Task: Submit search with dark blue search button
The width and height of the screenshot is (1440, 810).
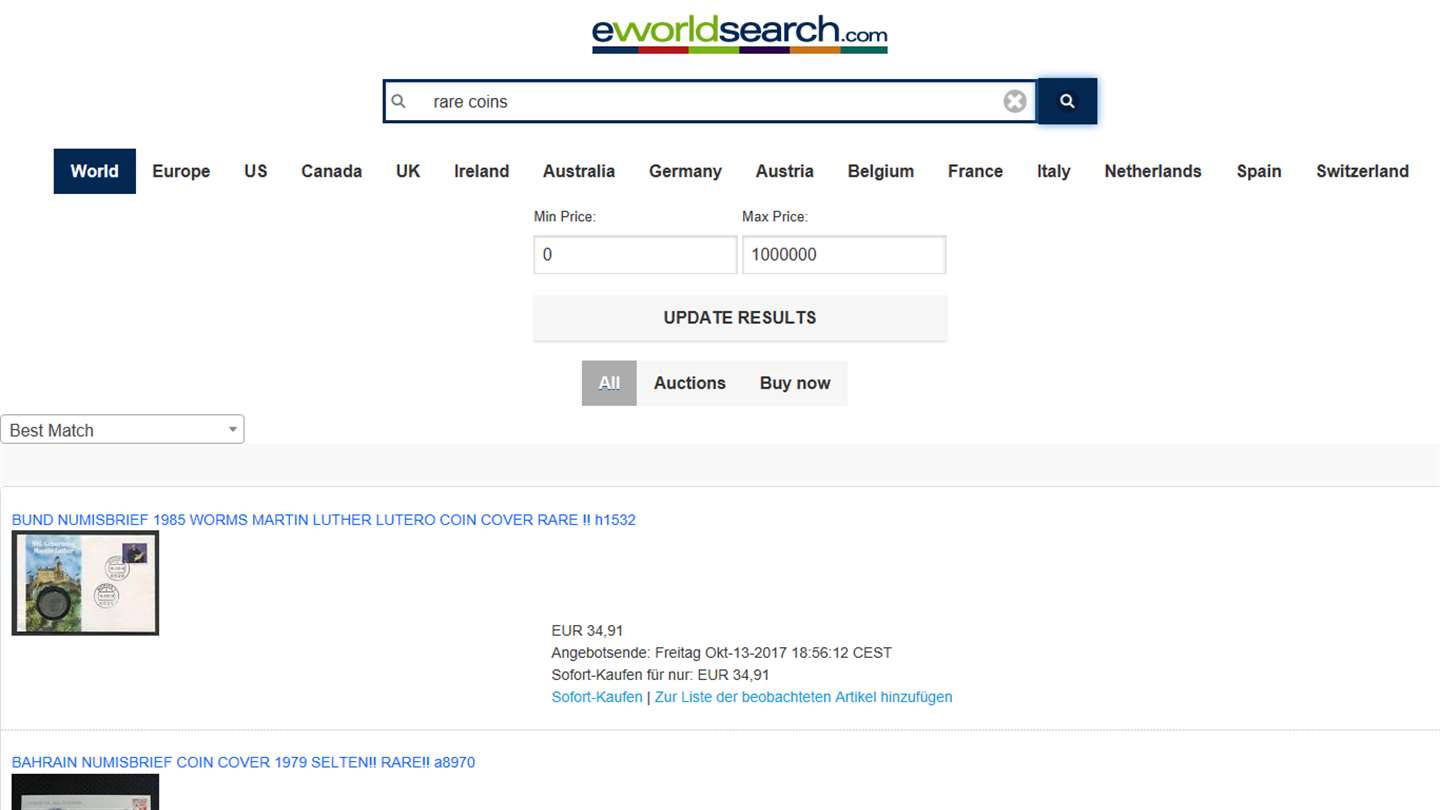Action: pyautogui.click(x=1067, y=101)
